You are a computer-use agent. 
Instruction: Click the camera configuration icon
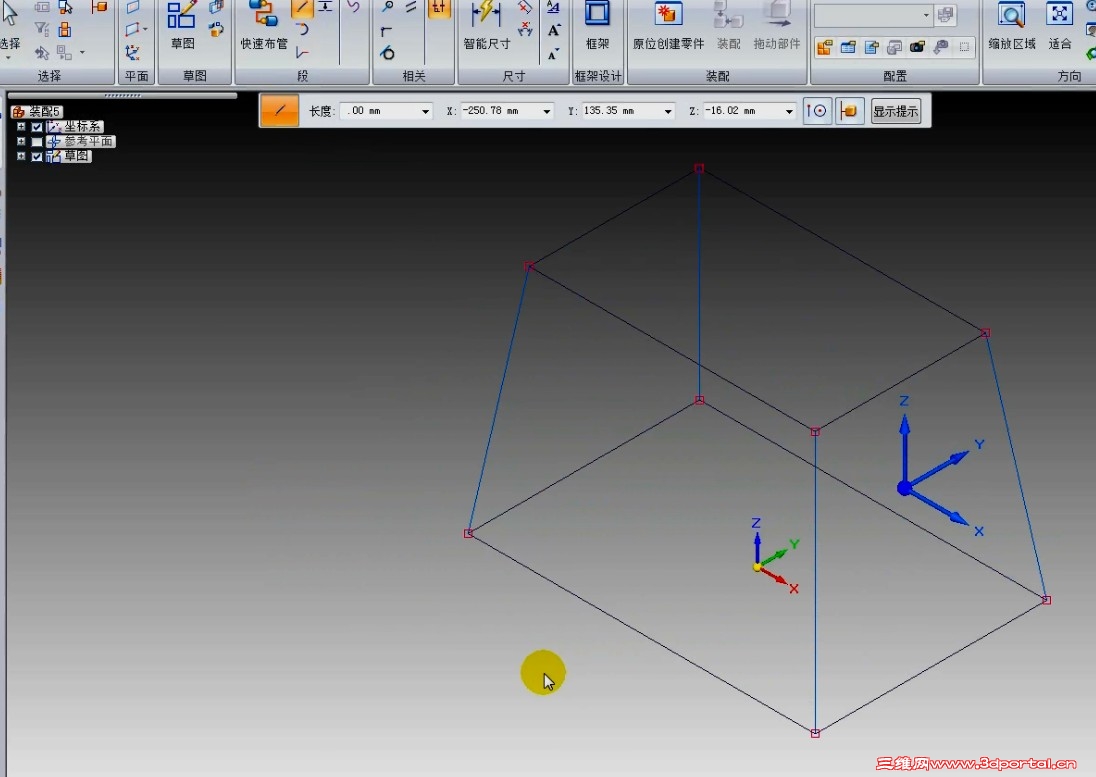coord(917,48)
